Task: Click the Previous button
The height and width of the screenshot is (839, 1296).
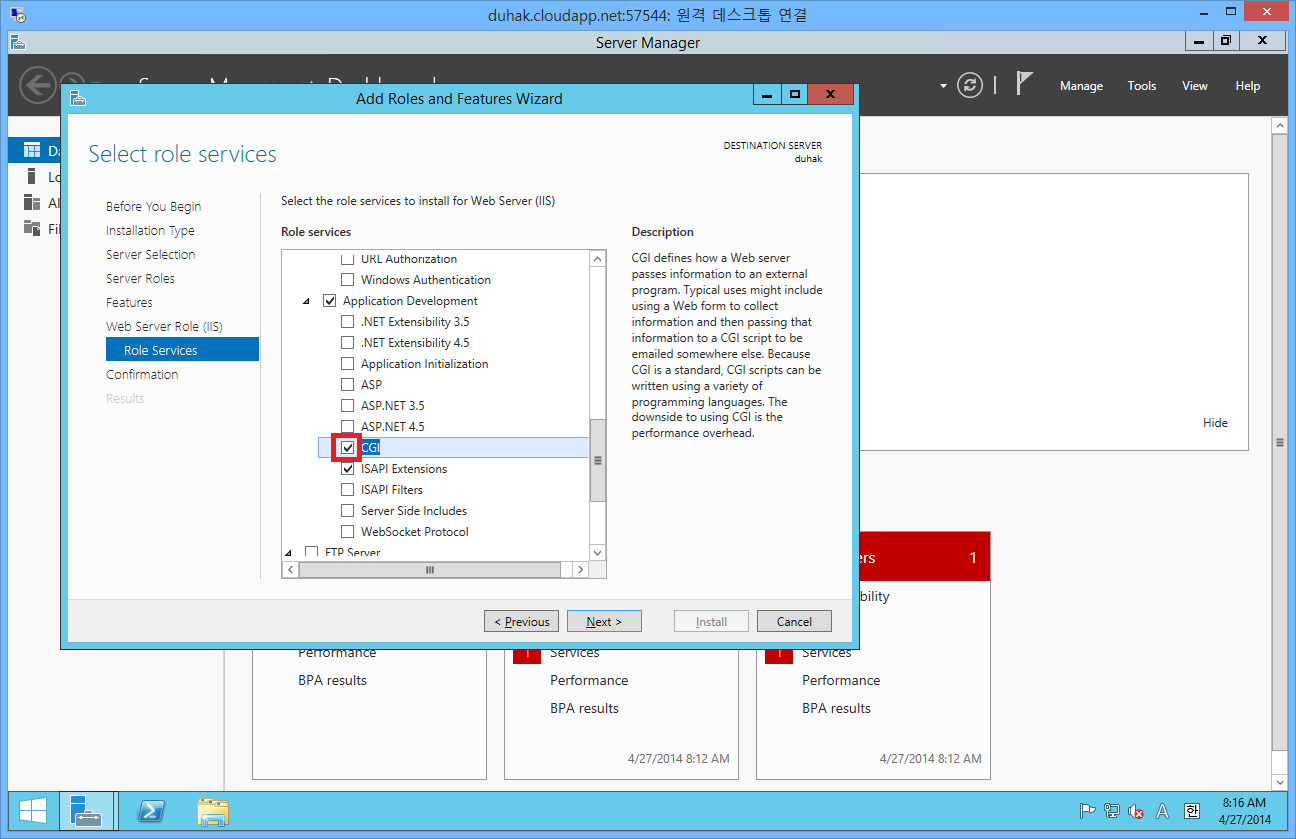Action: pyautogui.click(x=521, y=621)
